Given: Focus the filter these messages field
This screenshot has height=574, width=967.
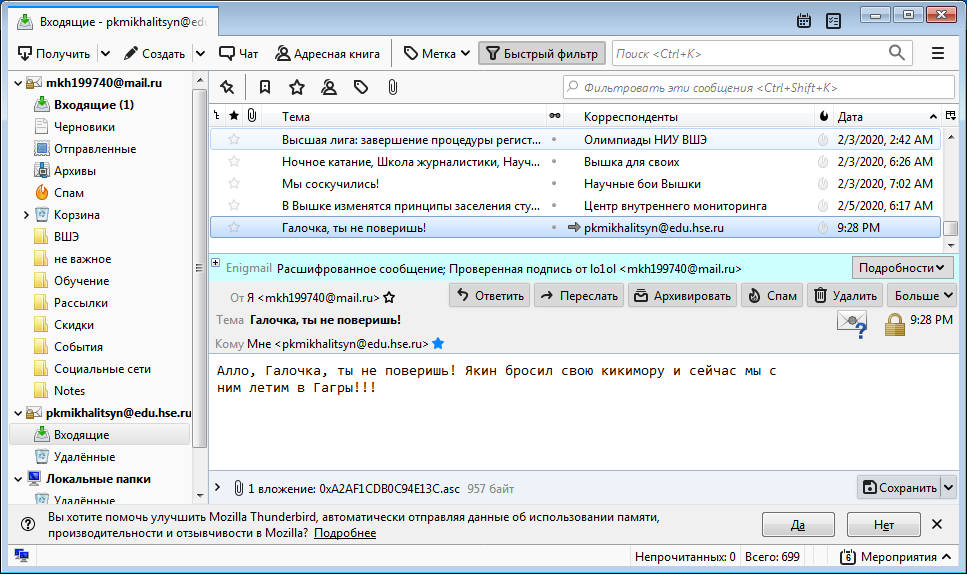Looking at the screenshot, I should 759,88.
